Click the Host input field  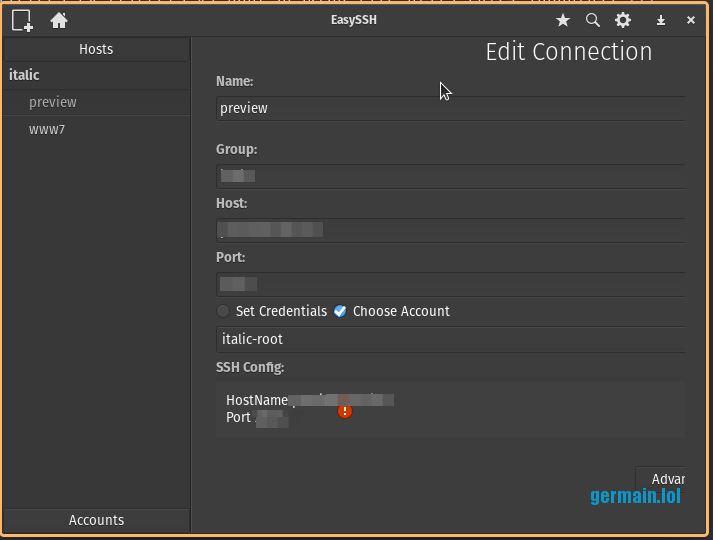(x=451, y=230)
